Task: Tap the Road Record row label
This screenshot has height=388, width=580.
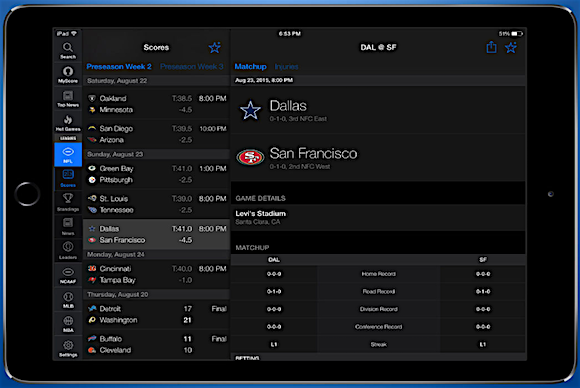Action: pos(378,291)
